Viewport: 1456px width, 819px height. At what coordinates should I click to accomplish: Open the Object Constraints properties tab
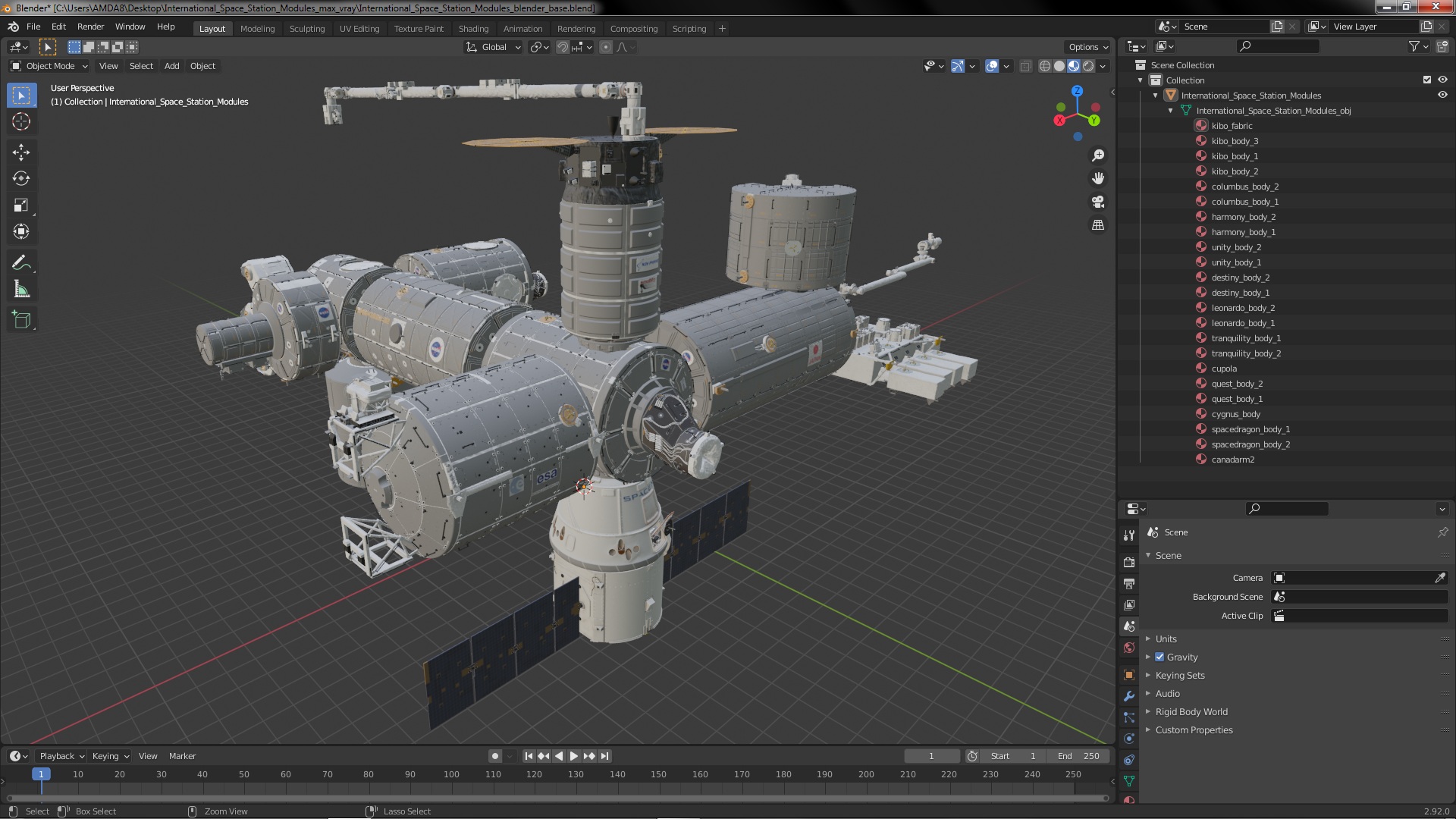click(x=1128, y=760)
